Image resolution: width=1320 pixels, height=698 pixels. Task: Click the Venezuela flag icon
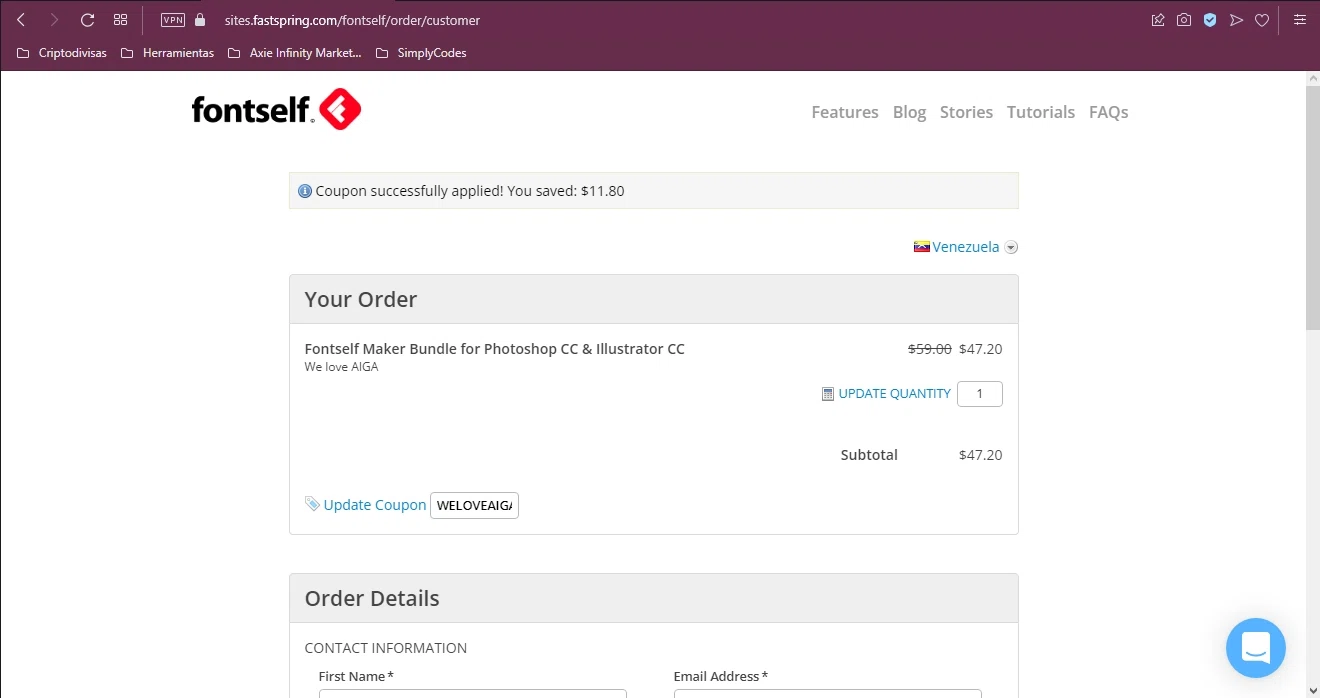pyautogui.click(x=922, y=247)
